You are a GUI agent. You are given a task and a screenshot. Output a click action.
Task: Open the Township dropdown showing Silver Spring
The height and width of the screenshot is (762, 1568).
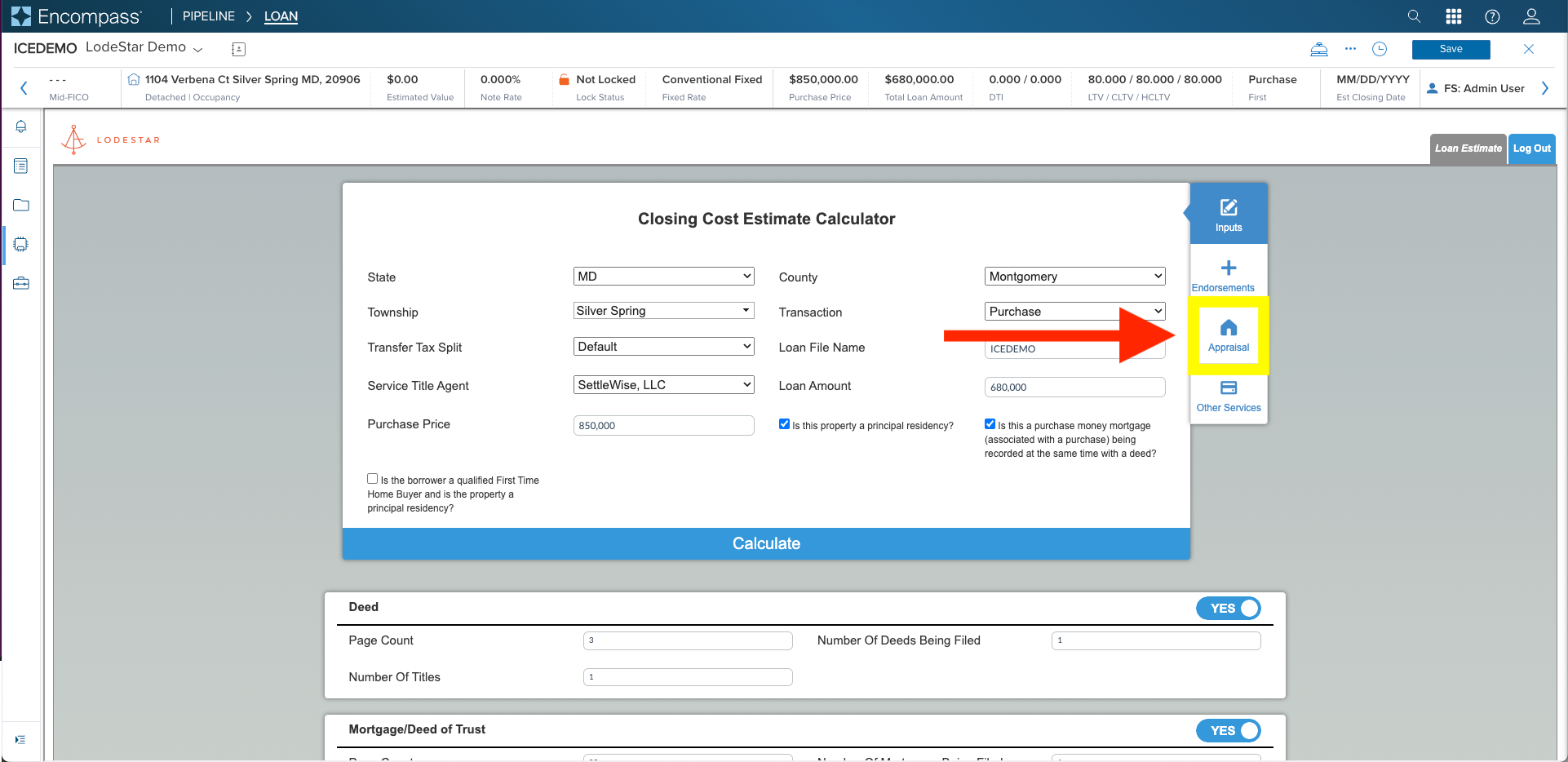click(664, 311)
